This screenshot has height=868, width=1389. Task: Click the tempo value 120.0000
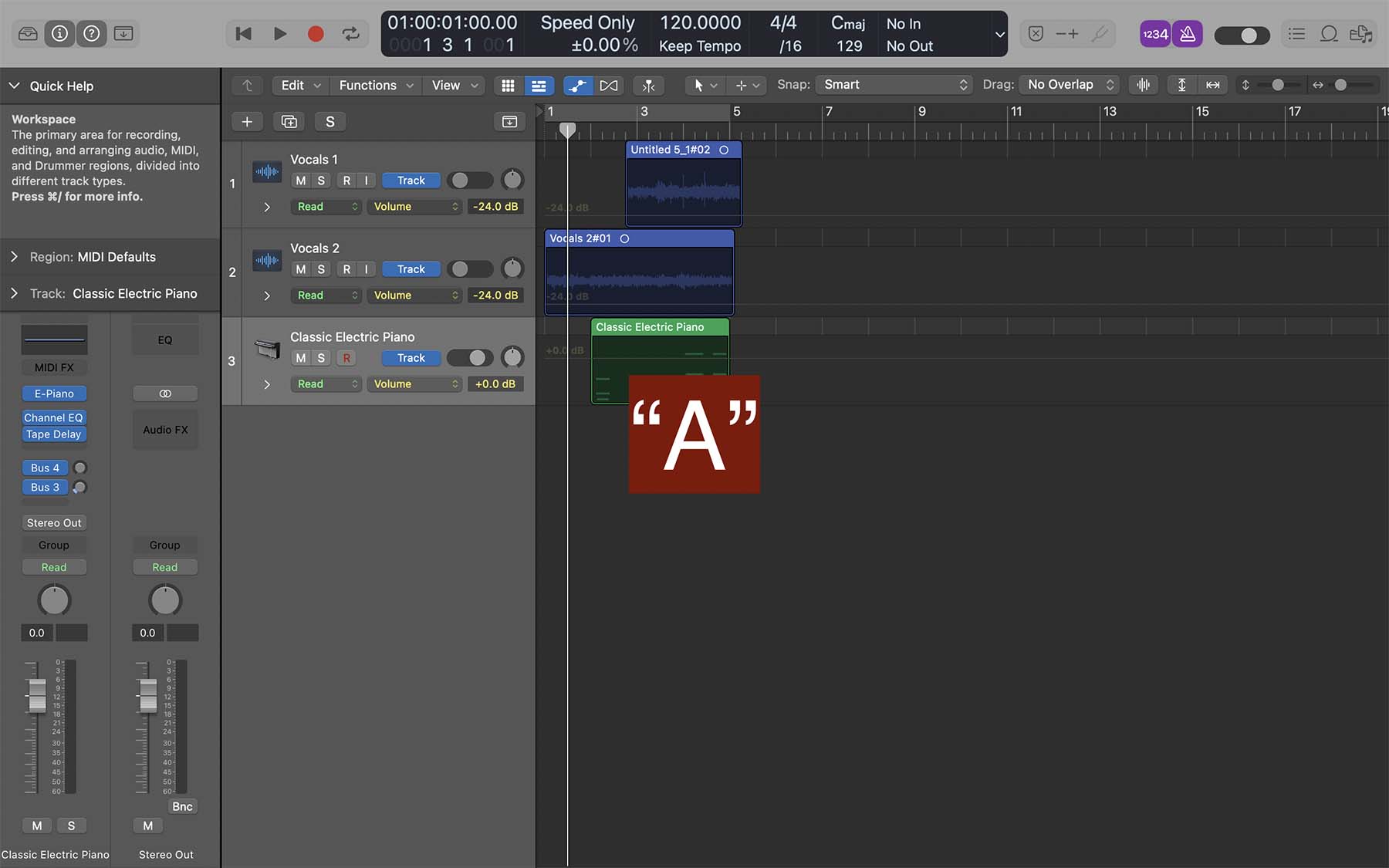tap(700, 23)
